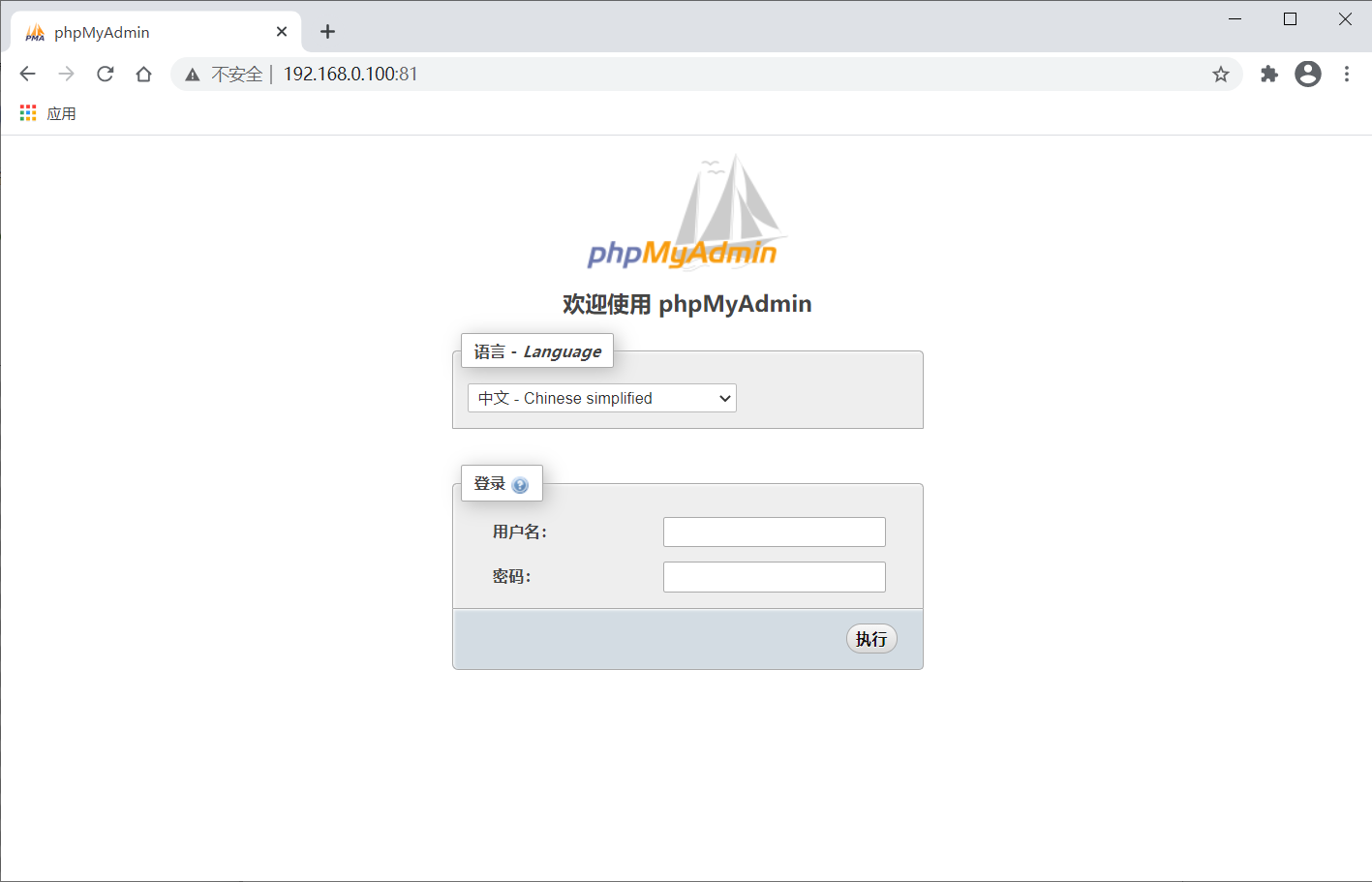Click the phpMyAdmin sailboat logo
1372x882 pixels.
(x=686, y=211)
